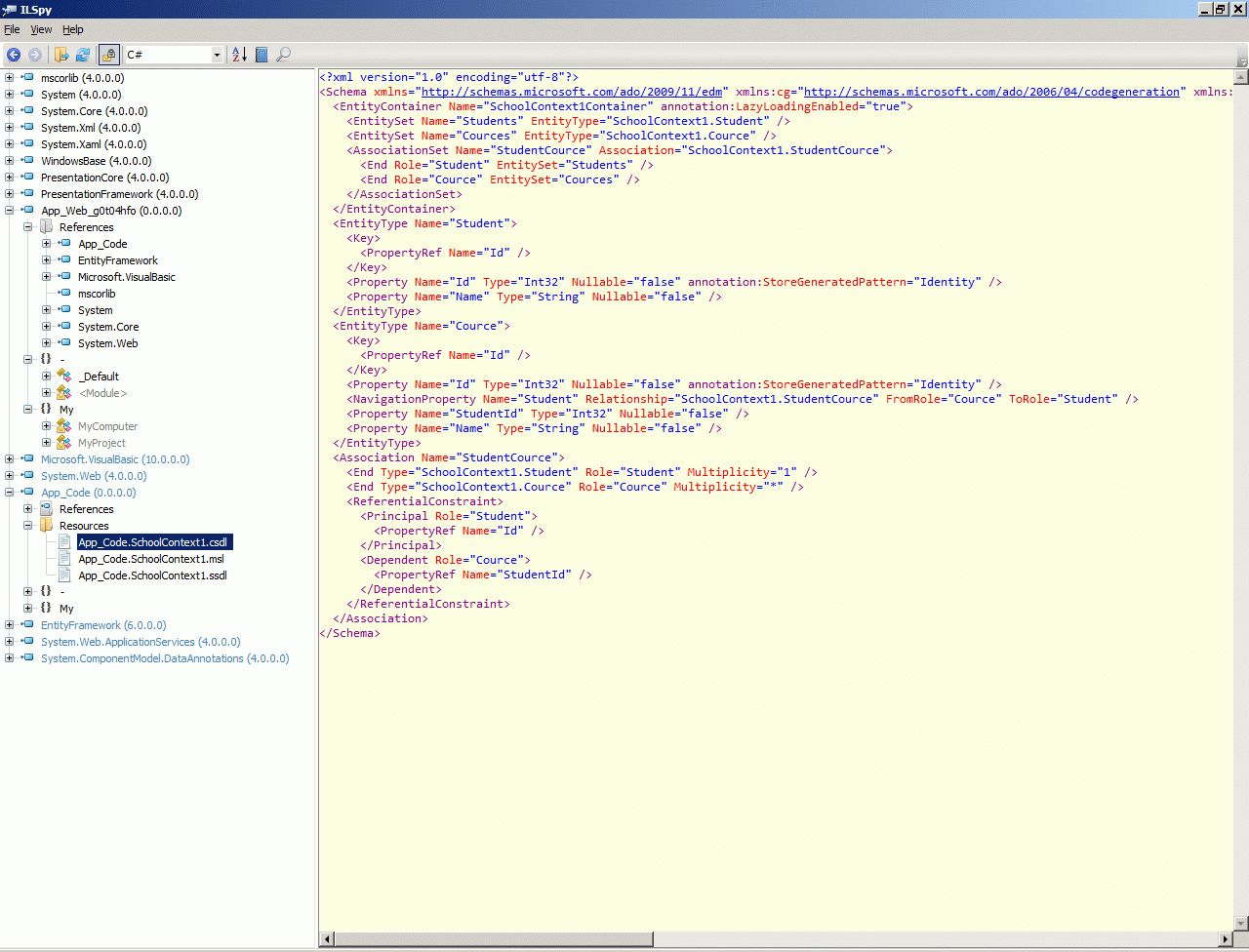The image size is (1249, 952).
Task: Reload assemblies with the refresh icon
Action: click(83, 55)
